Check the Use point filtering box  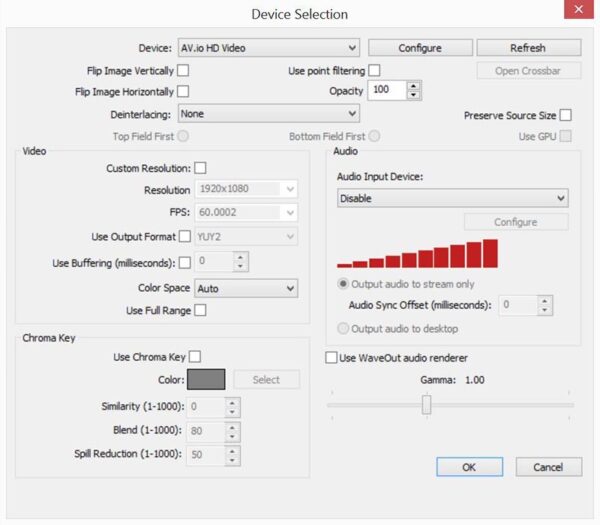(x=374, y=71)
